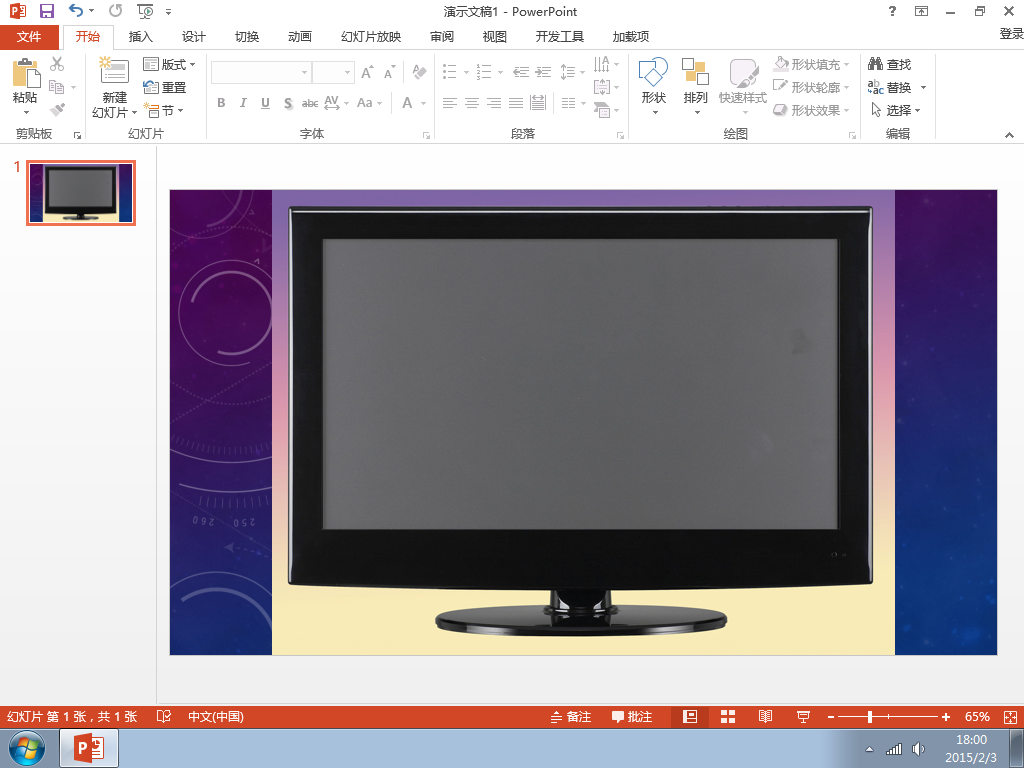Center align text

[x=472, y=103]
